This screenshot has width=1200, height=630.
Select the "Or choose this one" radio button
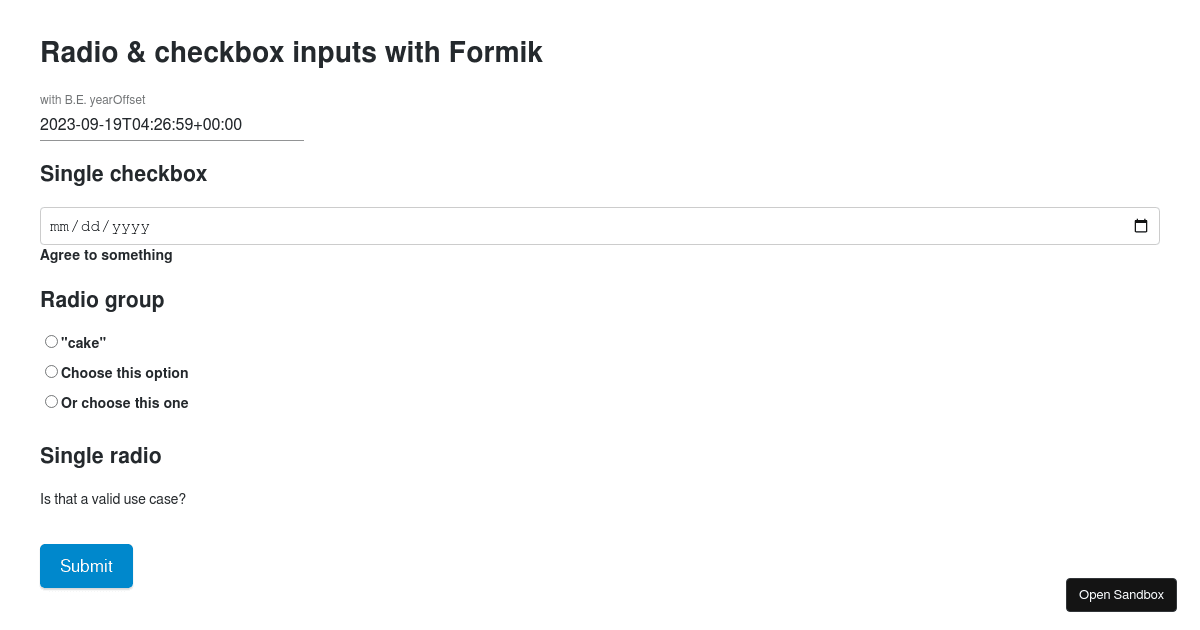click(51, 401)
